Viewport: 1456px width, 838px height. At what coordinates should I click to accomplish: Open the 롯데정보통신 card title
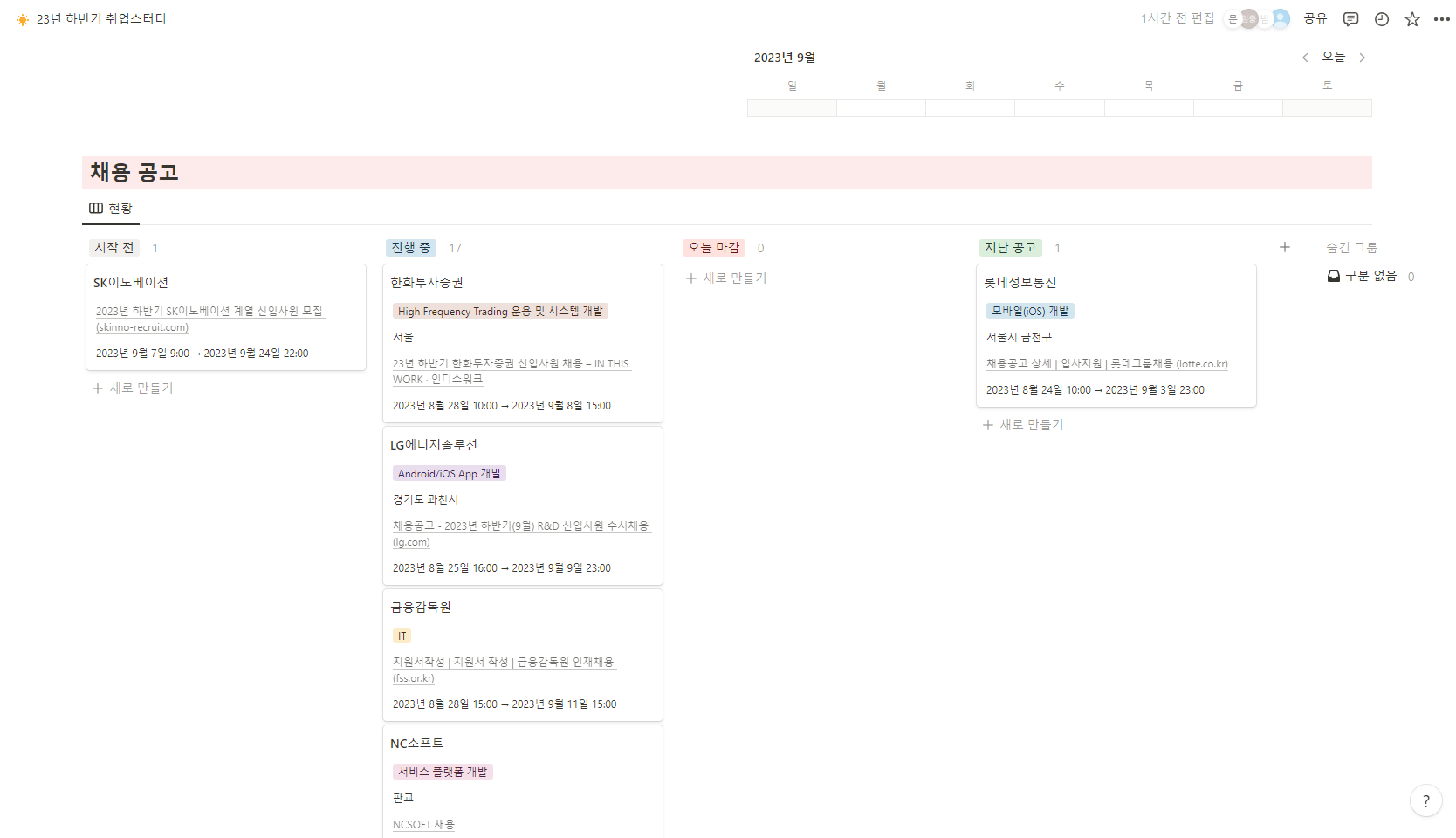pyautogui.click(x=1020, y=283)
